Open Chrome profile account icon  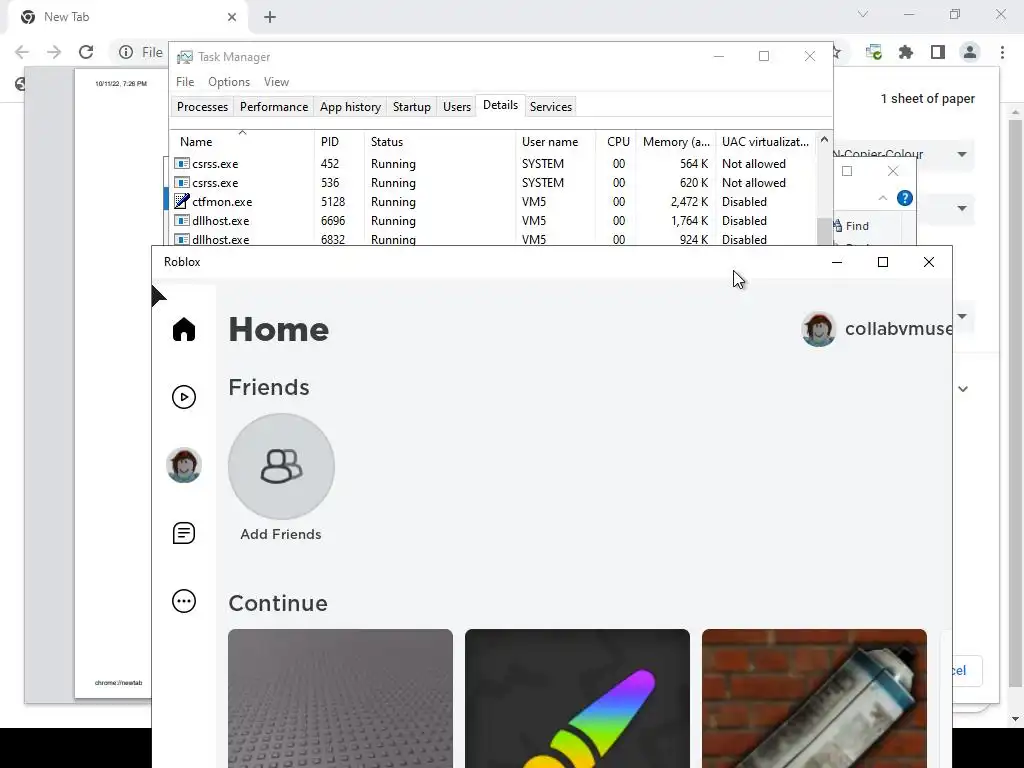click(x=970, y=52)
